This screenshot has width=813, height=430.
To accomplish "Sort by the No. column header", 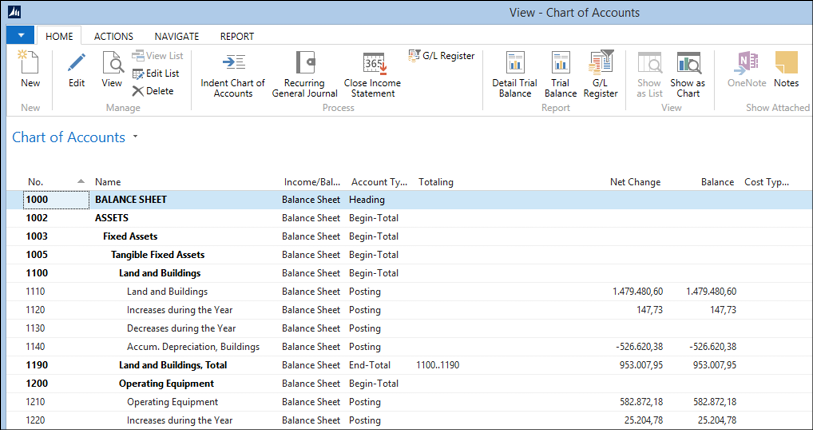I will 35,182.
